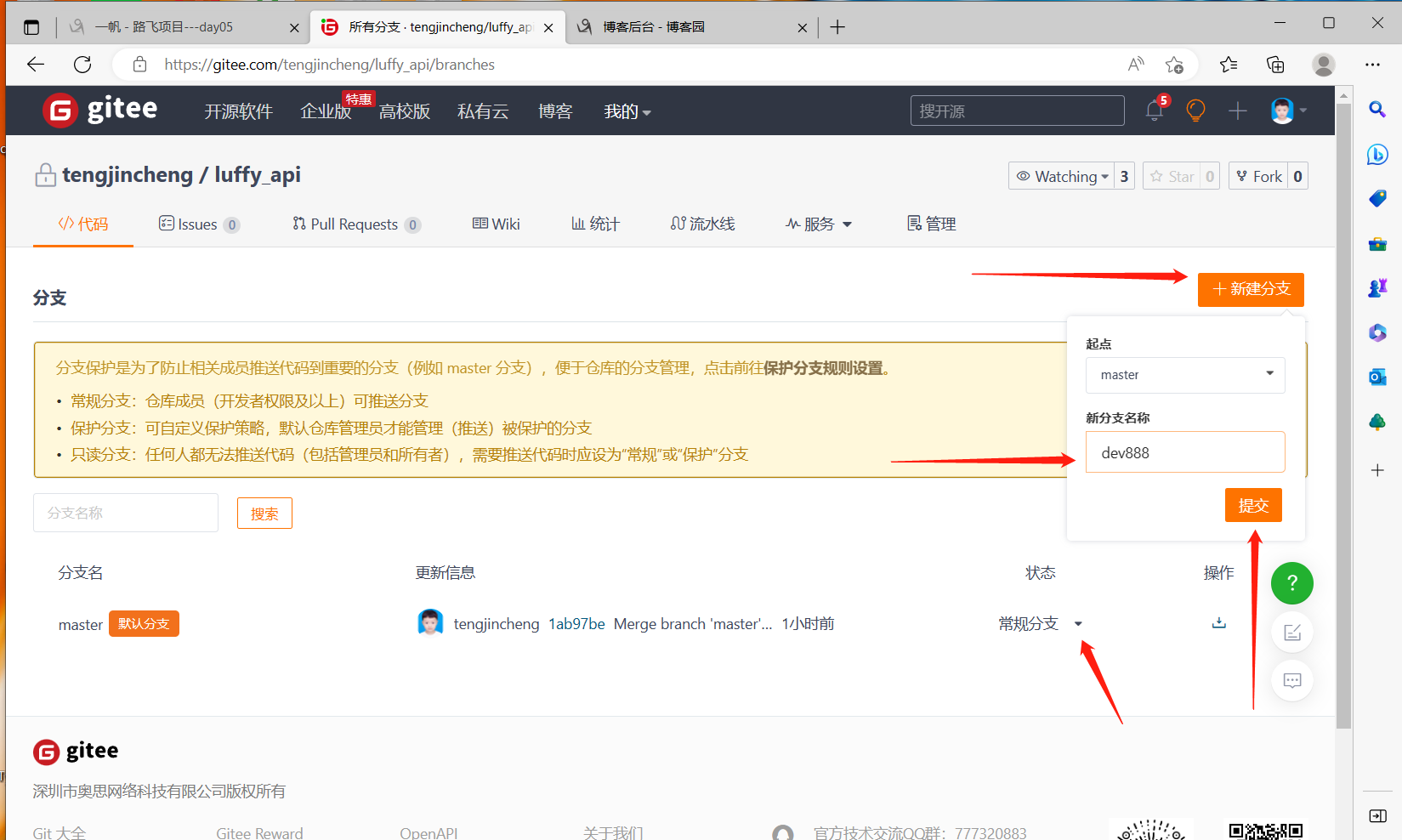Open Outlook icon in sidebar
The height and width of the screenshot is (840, 1402).
(1377, 377)
